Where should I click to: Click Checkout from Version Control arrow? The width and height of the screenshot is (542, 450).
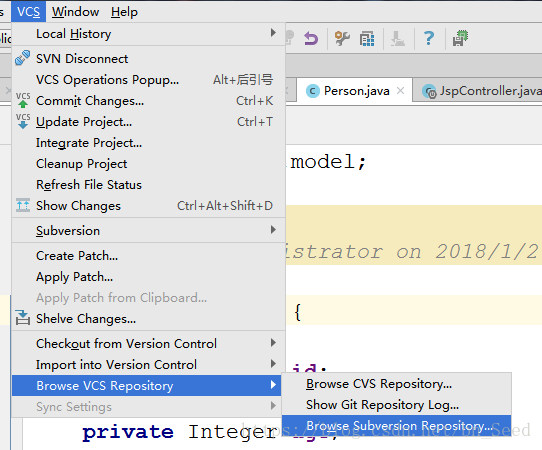pyautogui.click(x=273, y=343)
